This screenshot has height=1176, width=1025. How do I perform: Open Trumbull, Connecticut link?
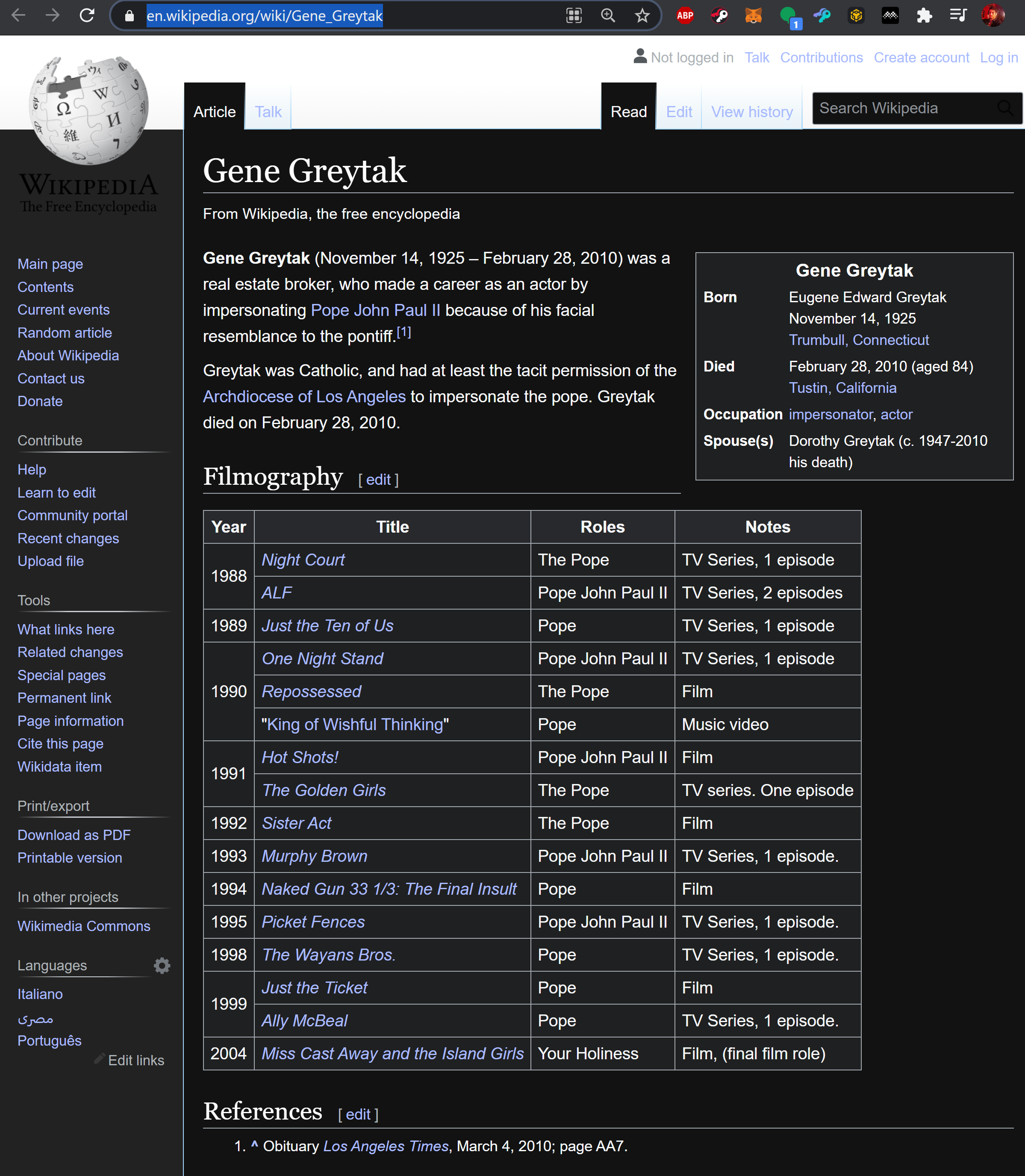coord(859,340)
